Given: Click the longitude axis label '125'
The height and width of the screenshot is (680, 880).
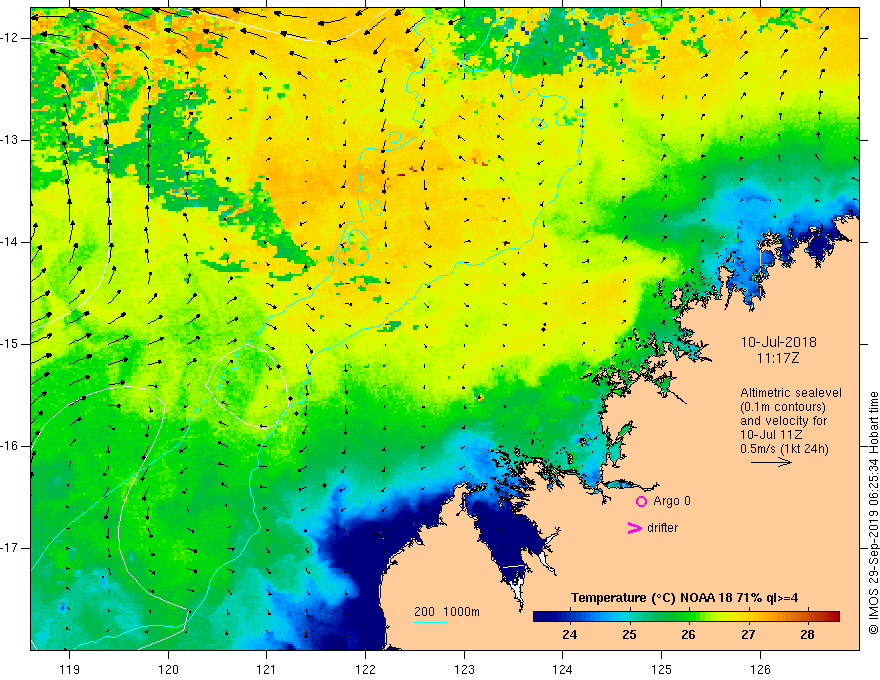Looking at the screenshot, I should click(661, 669).
